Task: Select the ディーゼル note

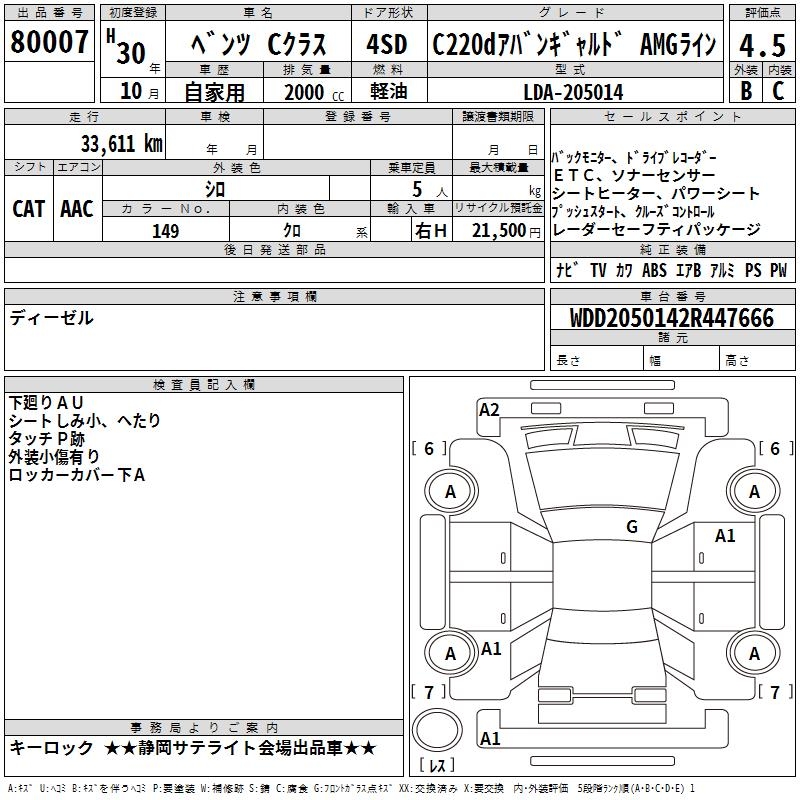Action: [x=51, y=318]
